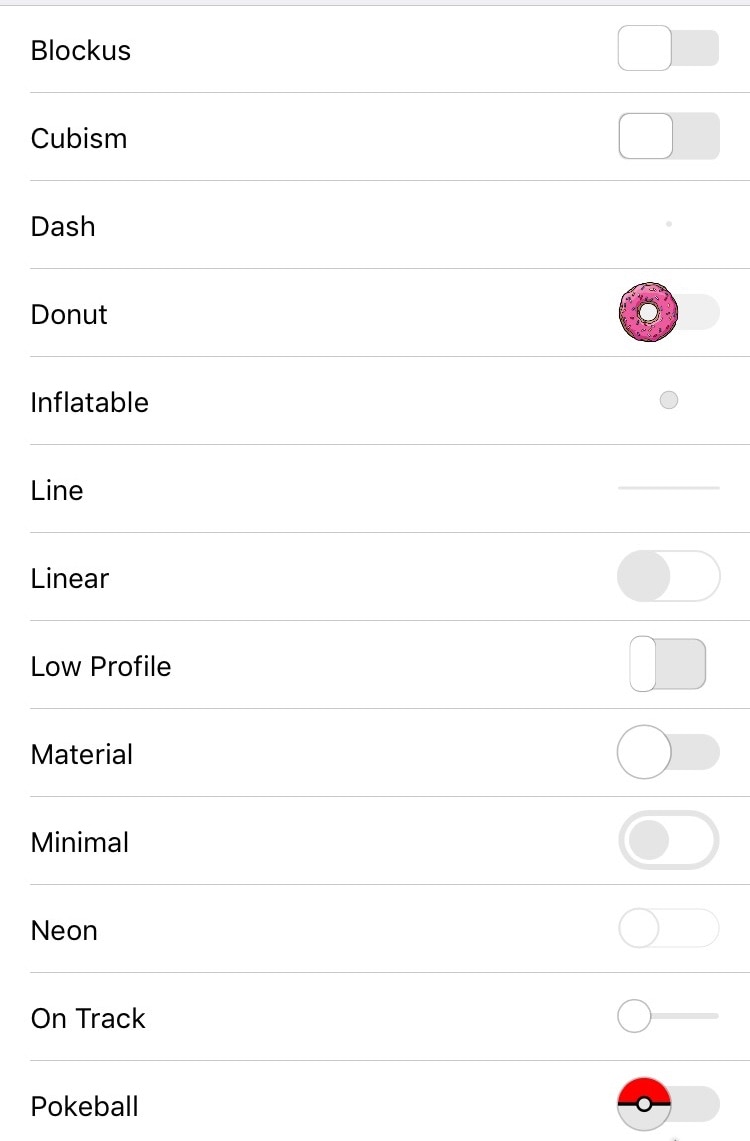
Task: Enable the Blockus square toggle
Action: (669, 48)
